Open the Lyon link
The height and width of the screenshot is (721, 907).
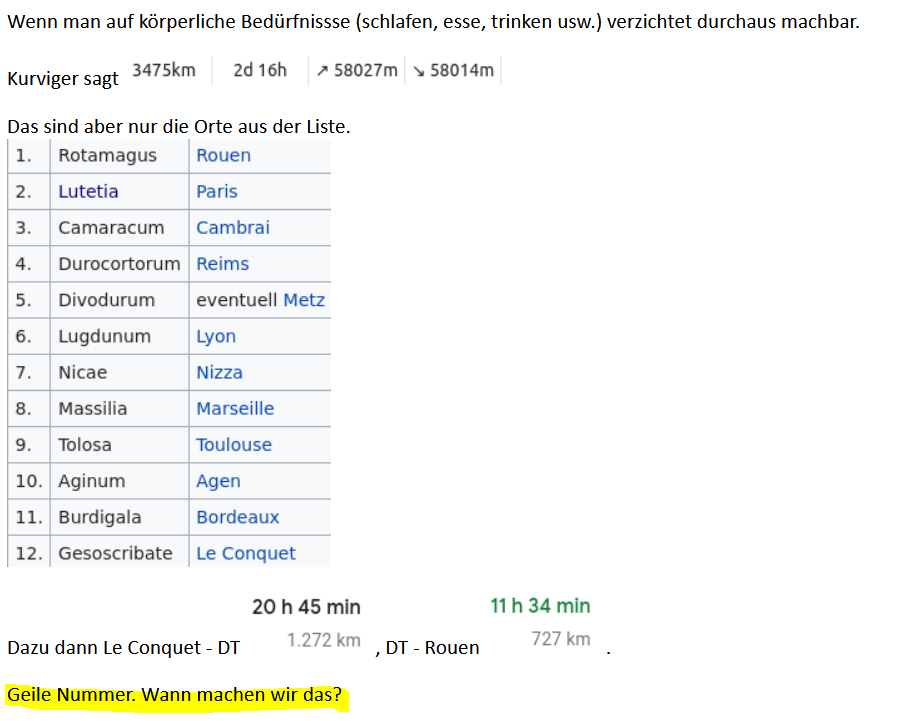(216, 336)
